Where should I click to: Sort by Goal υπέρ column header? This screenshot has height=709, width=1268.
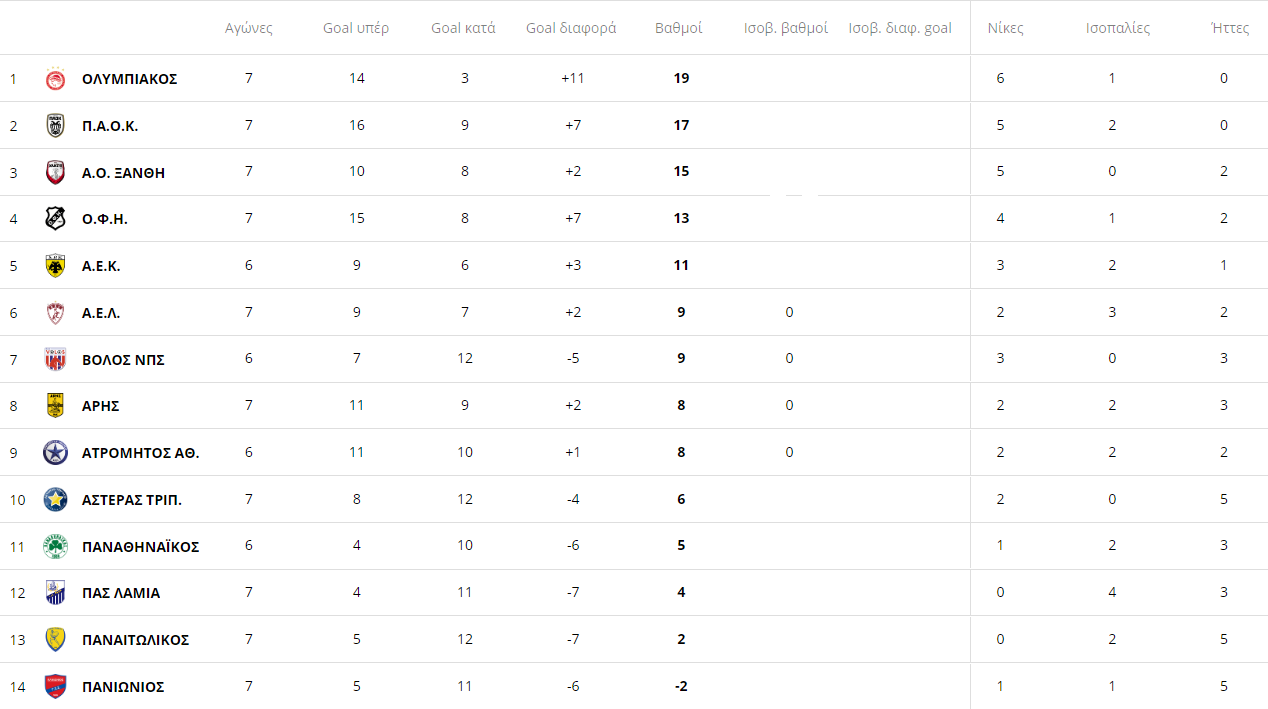tap(356, 28)
